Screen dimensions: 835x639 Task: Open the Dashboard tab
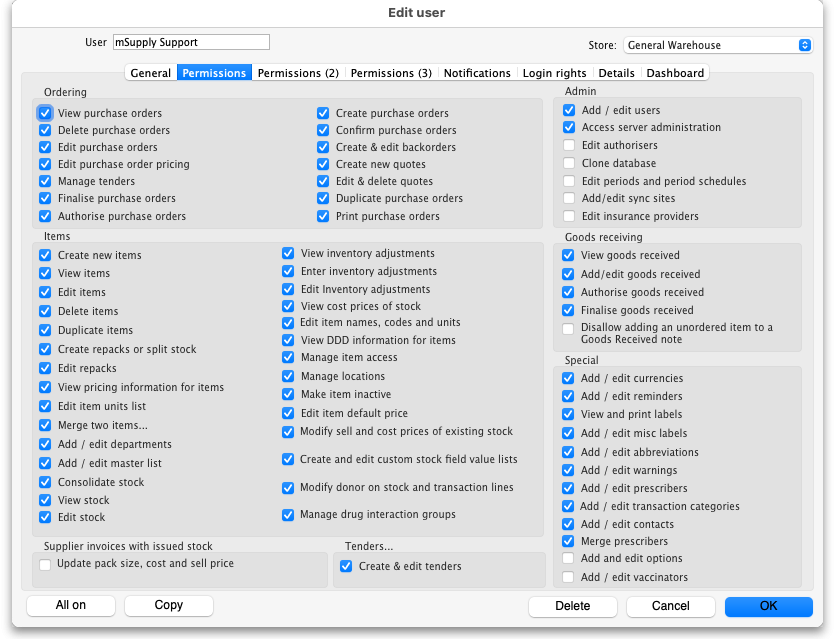(x=675, y=73)
